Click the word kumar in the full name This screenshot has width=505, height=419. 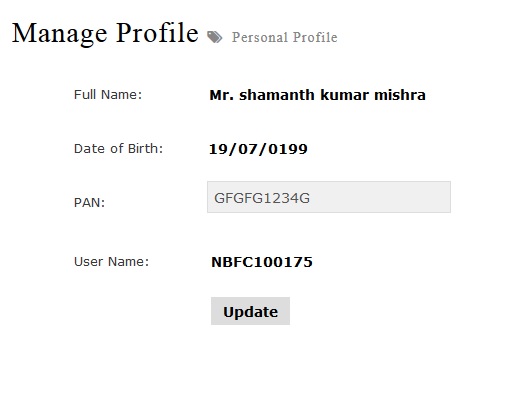point(345,95)
